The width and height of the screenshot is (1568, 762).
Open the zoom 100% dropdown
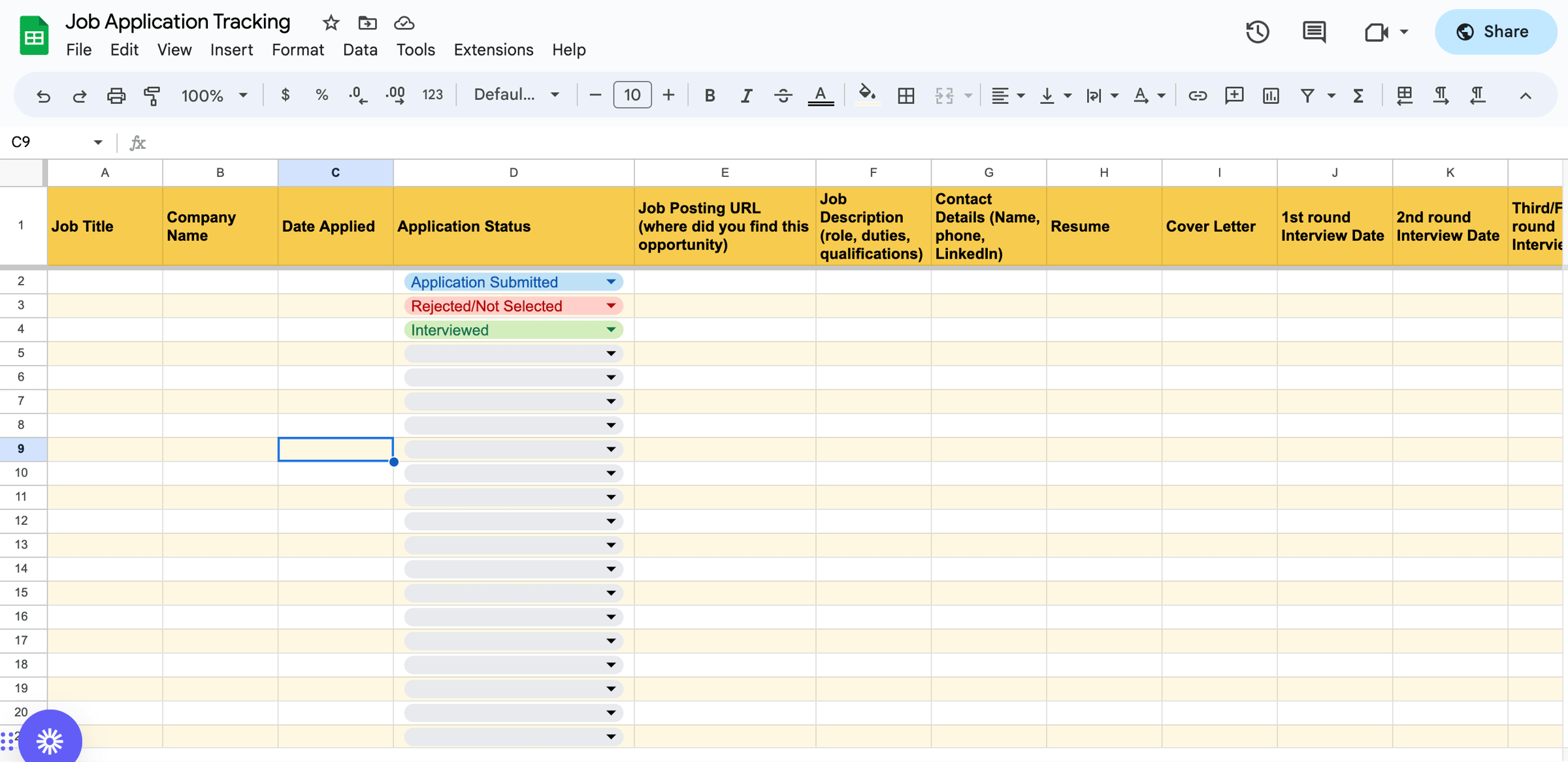214,95
